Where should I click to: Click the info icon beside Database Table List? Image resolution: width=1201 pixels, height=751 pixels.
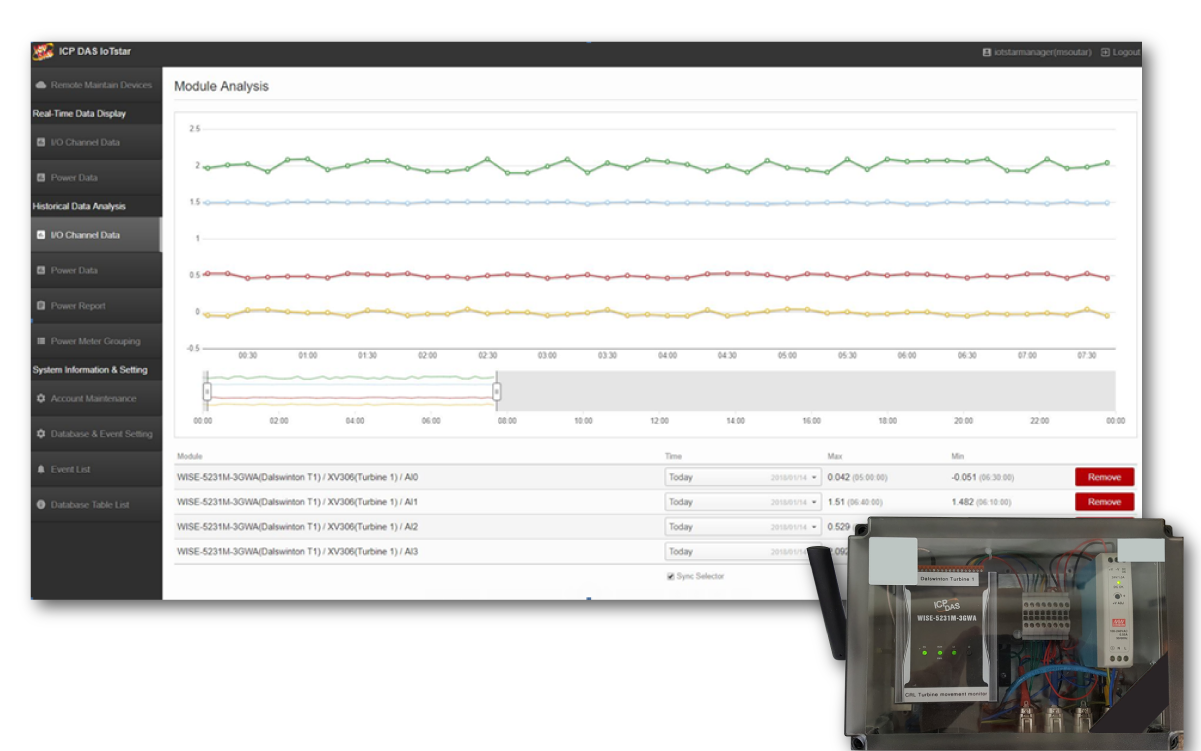41,505
